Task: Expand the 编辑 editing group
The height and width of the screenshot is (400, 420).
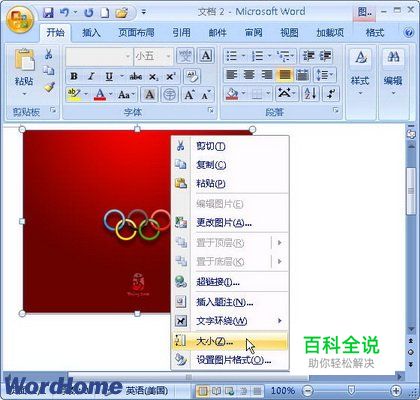Action: click(393, 72)
